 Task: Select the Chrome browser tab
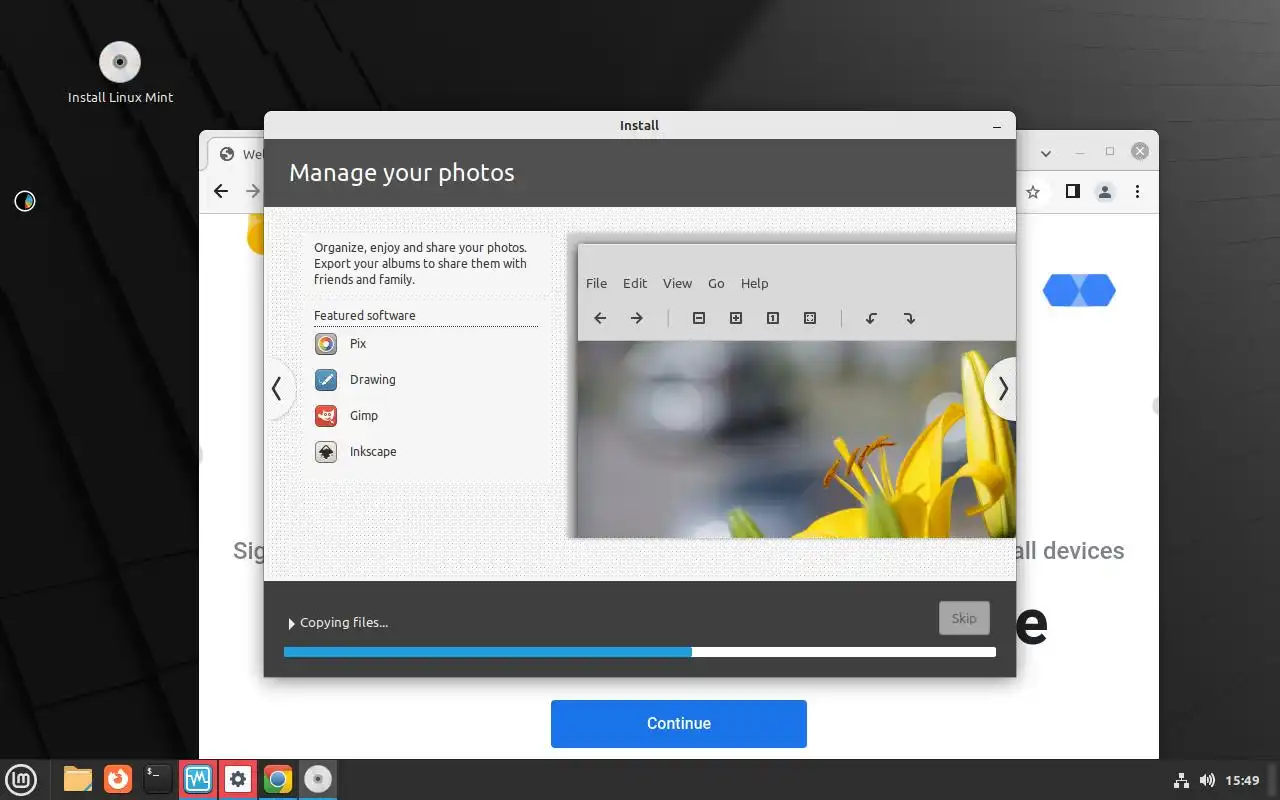(236, 154)
